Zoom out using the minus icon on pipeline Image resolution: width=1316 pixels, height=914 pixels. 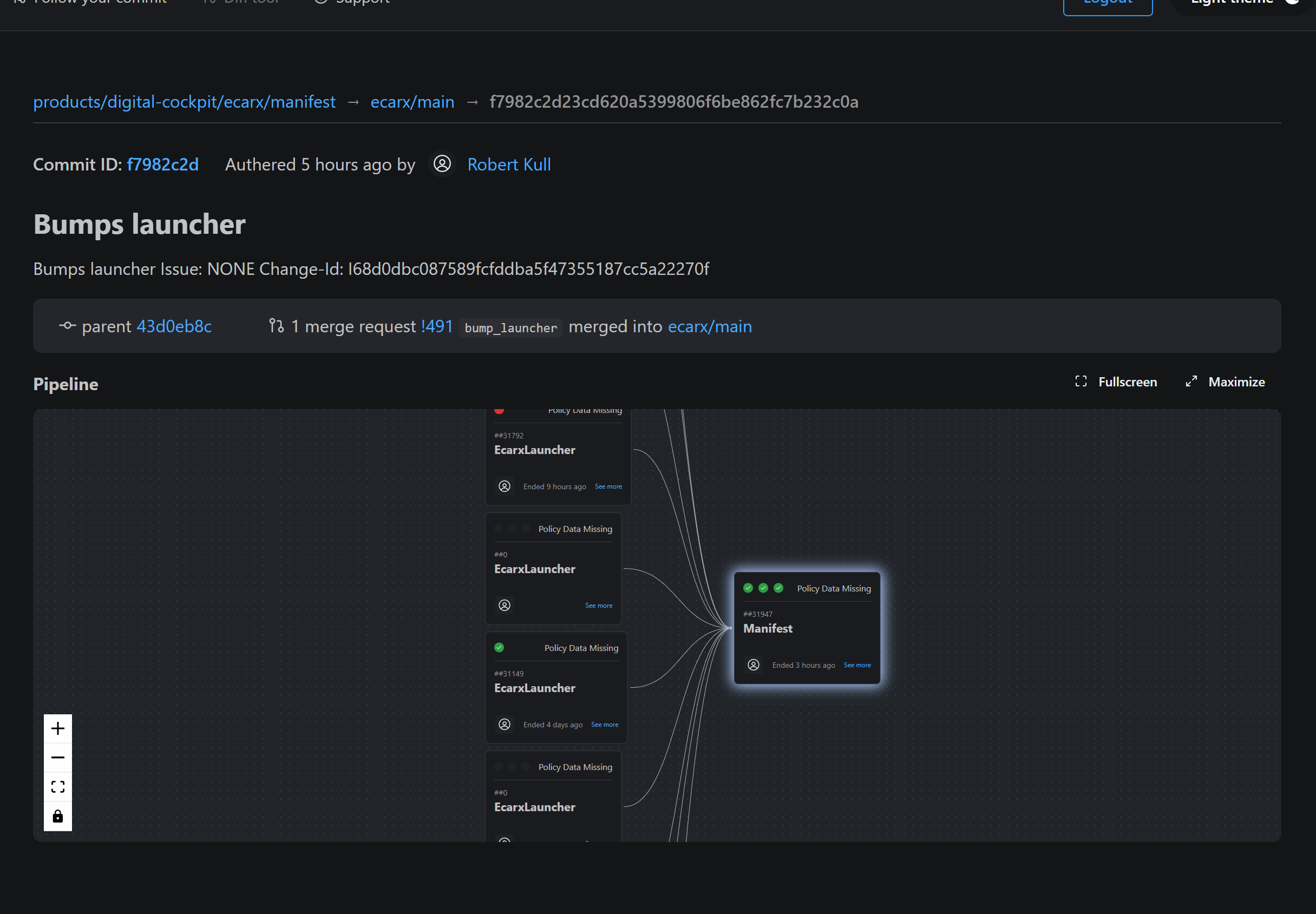tap(58, 757)
